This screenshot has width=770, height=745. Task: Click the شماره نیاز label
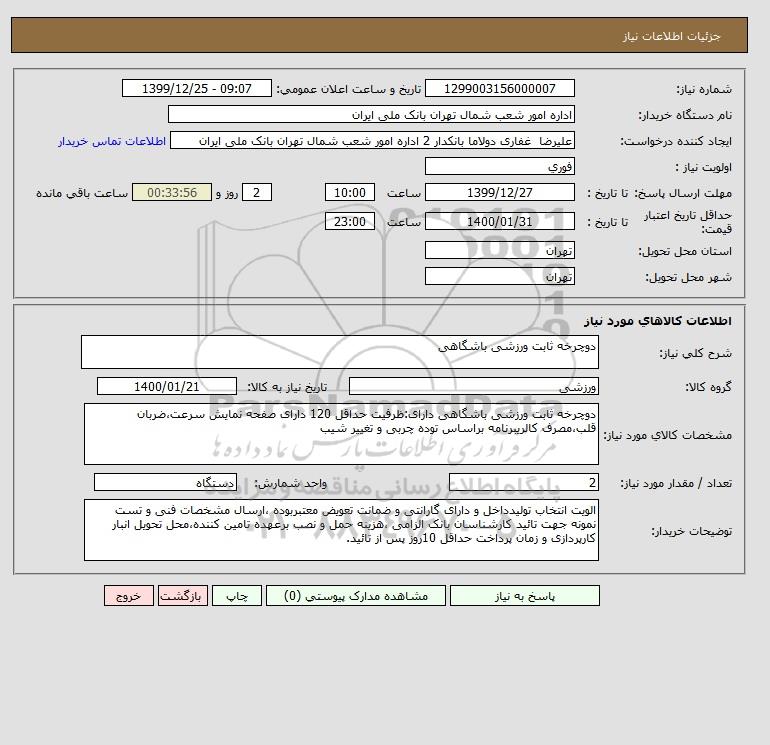pos(704,89)
